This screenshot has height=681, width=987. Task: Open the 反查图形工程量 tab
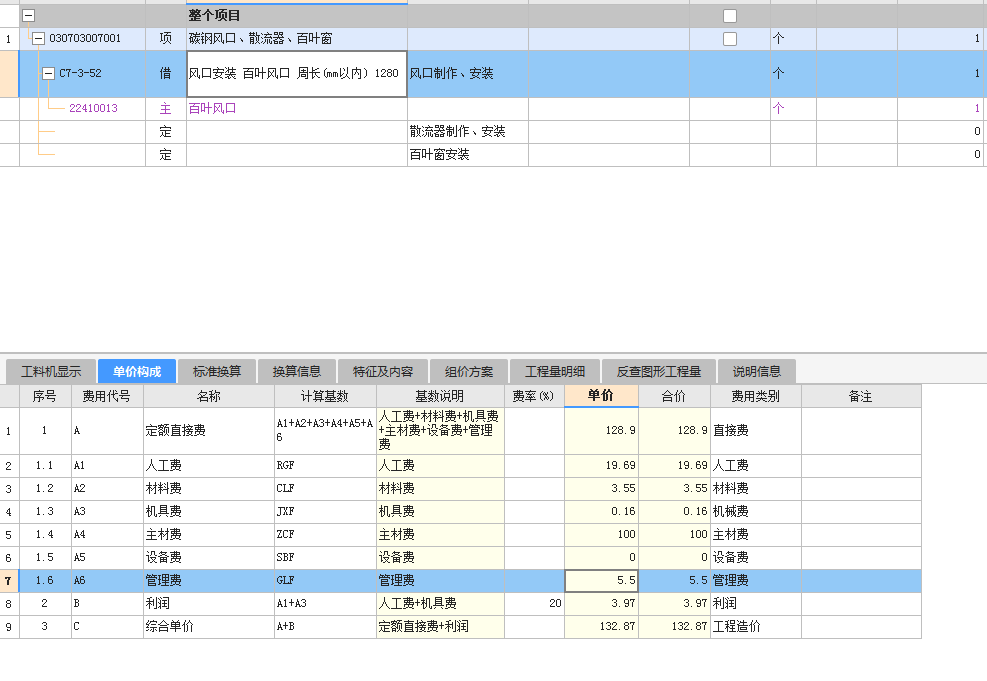click(658, 371)
